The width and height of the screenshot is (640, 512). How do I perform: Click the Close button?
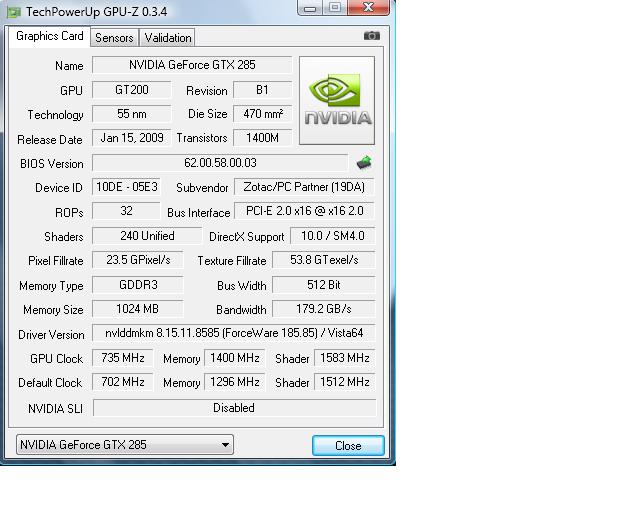point(348,445)
